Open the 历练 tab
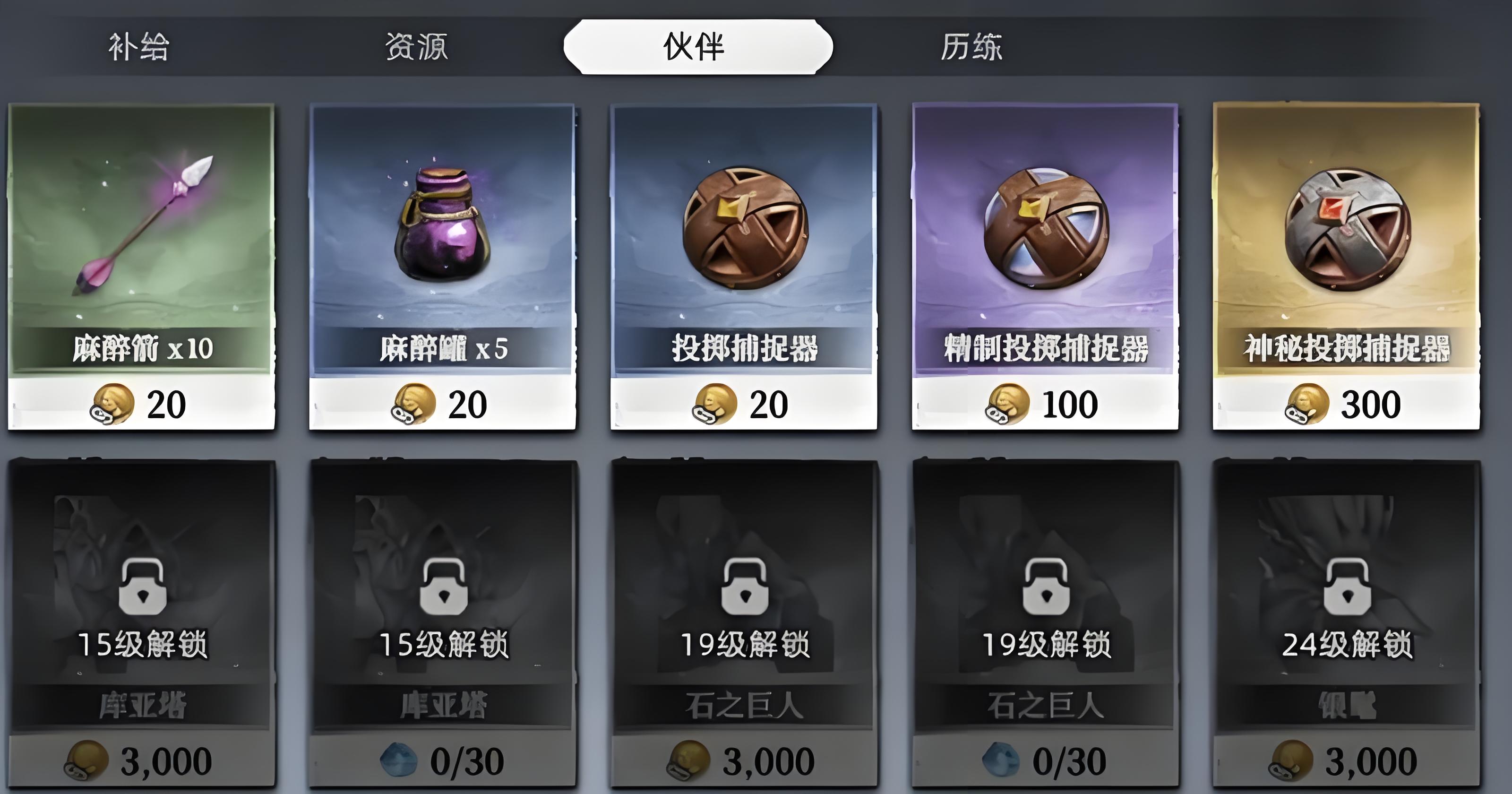The height and width of the screenshot is (794, 1512). pyautogui.click(x=971, y=47)
